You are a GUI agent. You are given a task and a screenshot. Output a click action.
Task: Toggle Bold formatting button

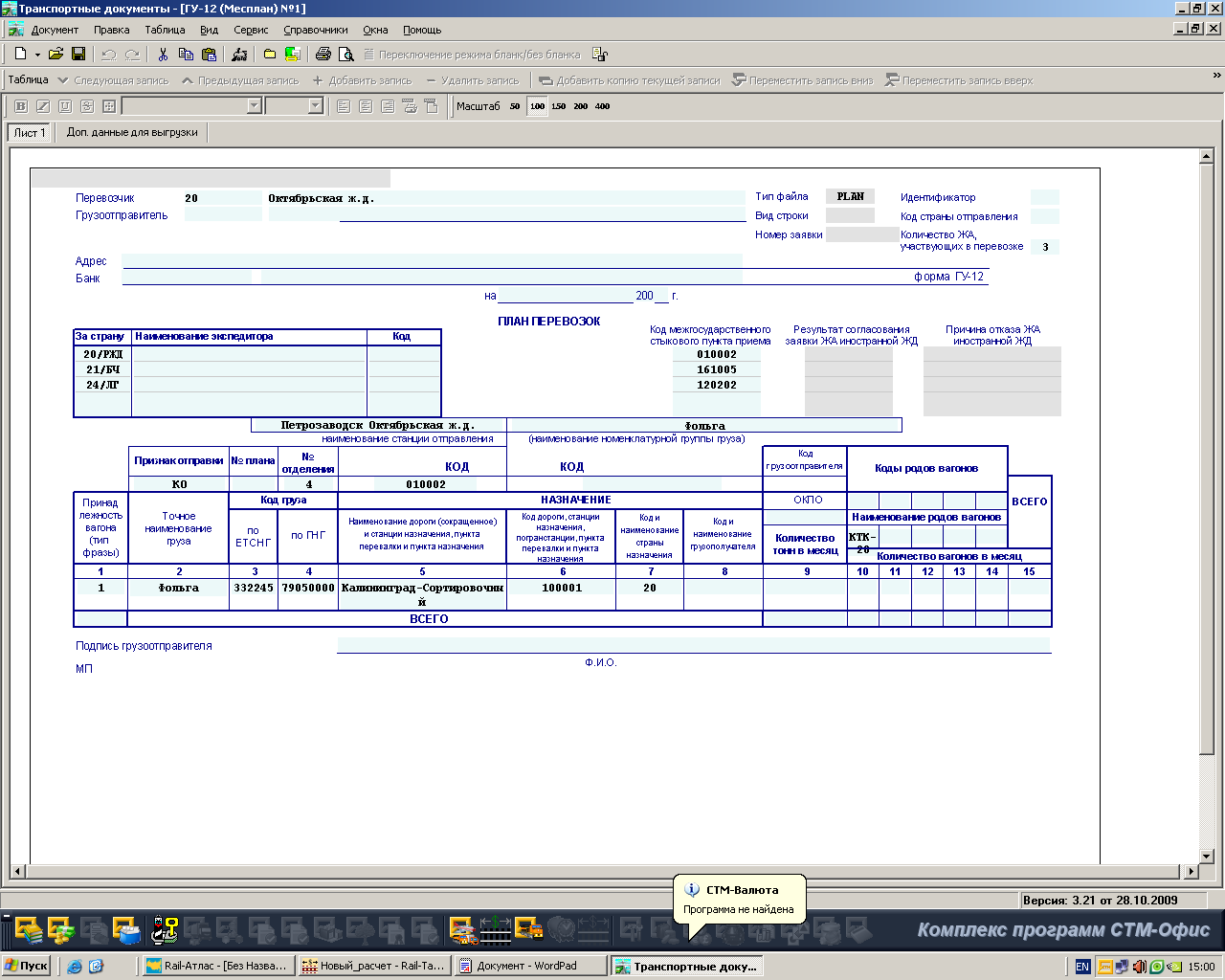coord(20,106)
